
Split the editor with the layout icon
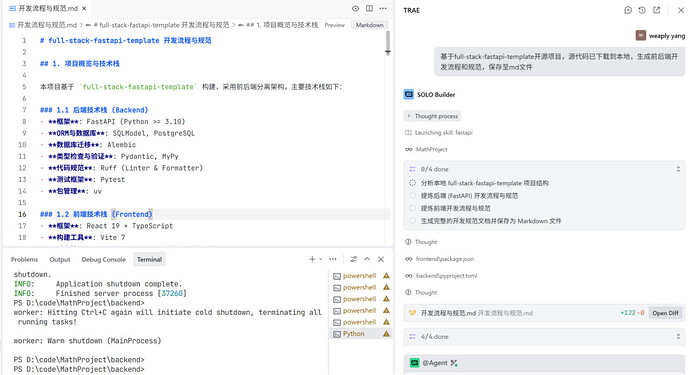click(369, 8)
